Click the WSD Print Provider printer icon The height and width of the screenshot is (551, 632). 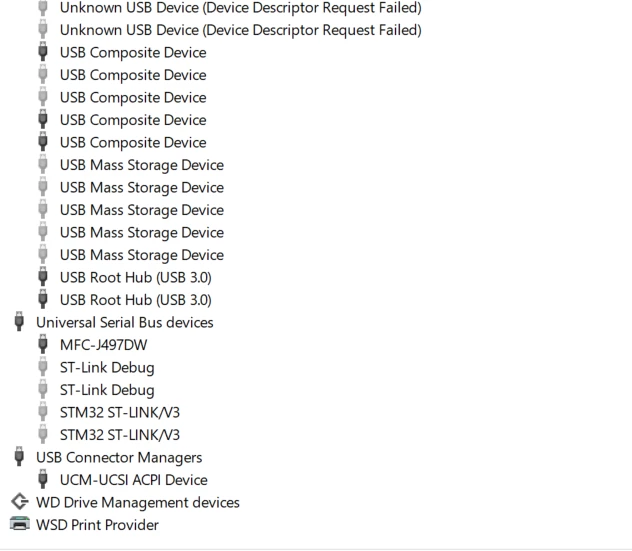tap(19, 524)
